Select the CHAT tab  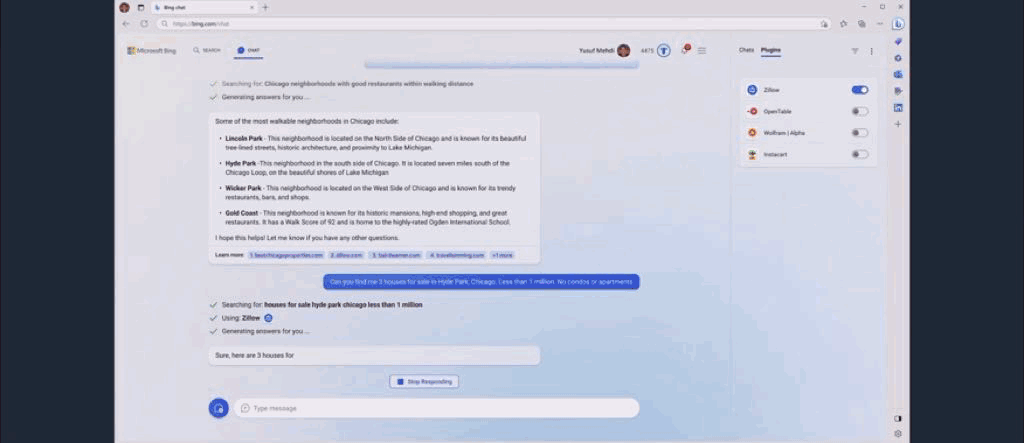(x=249, y=50)
